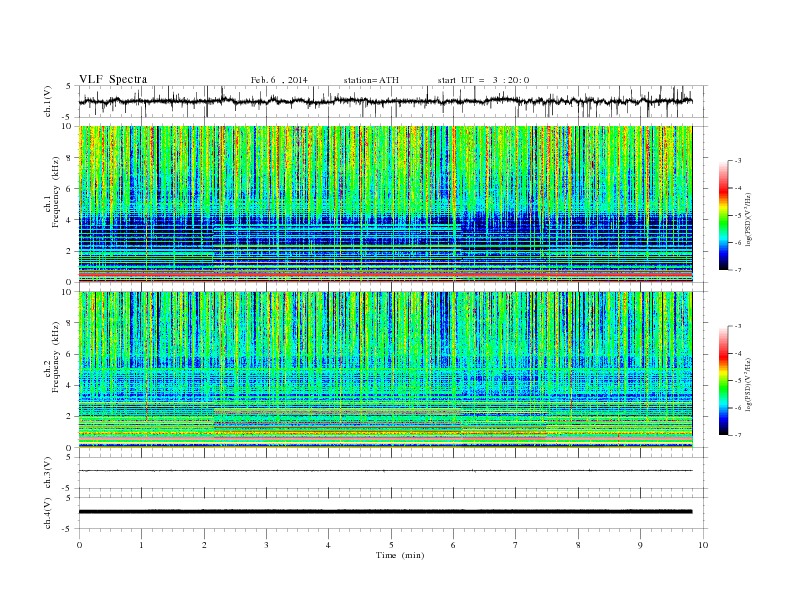Click the ch.3 flat voltage trace
This screenshot has width=792, height=612.
point(386,471)
